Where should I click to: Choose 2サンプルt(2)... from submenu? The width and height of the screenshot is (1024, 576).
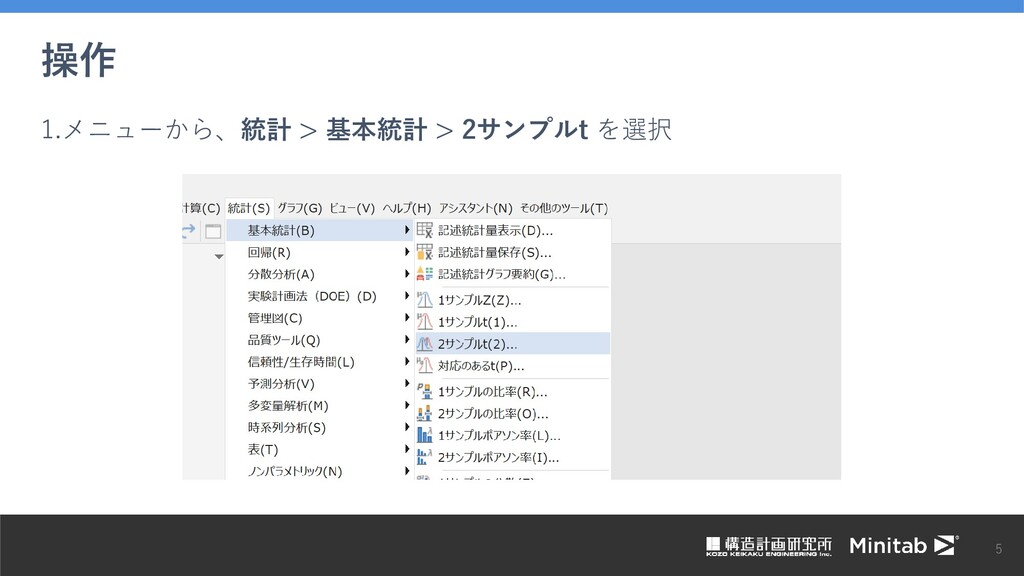click(x=513, y=344)
